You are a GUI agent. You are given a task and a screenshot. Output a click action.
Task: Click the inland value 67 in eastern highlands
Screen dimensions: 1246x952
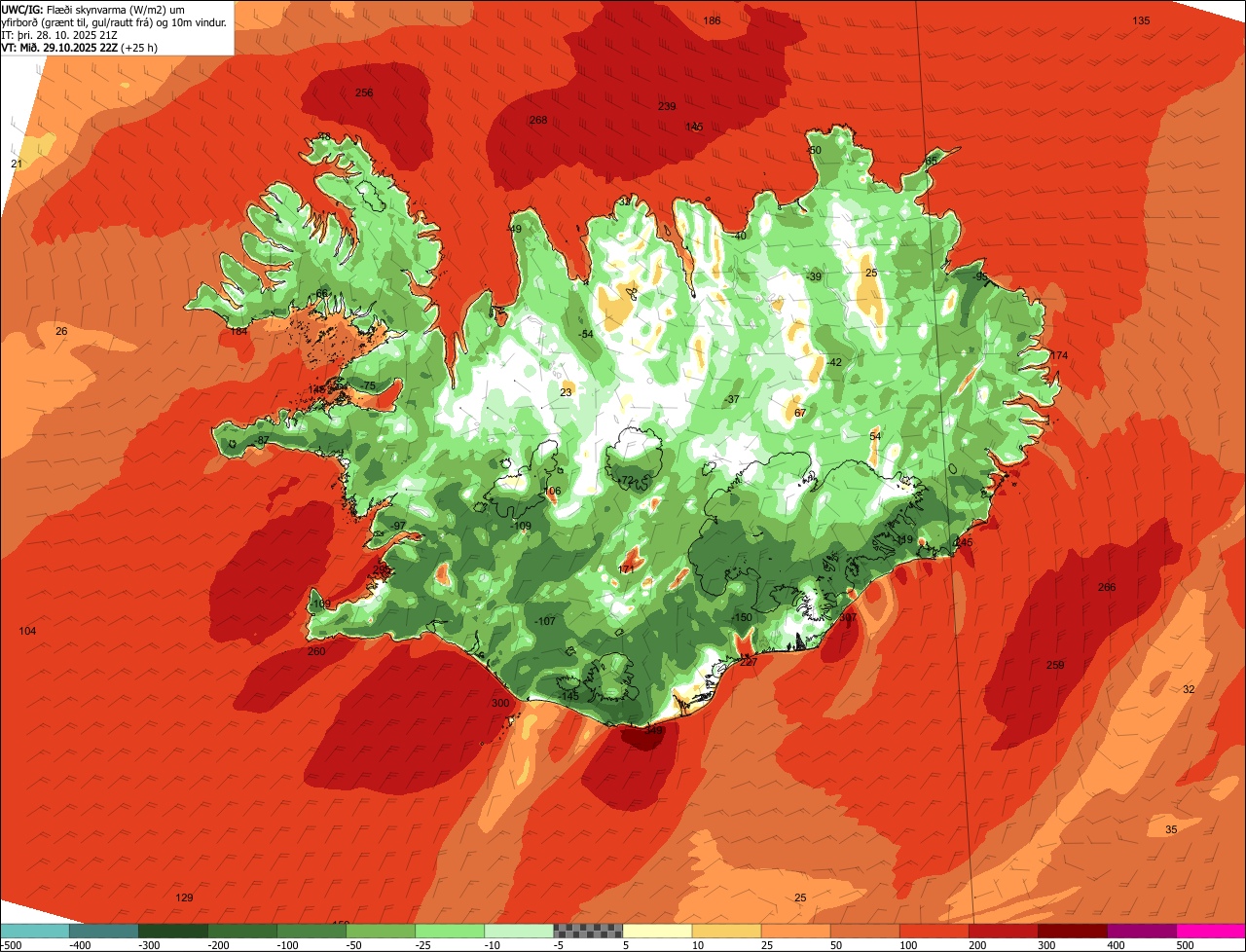coord(800,414)
